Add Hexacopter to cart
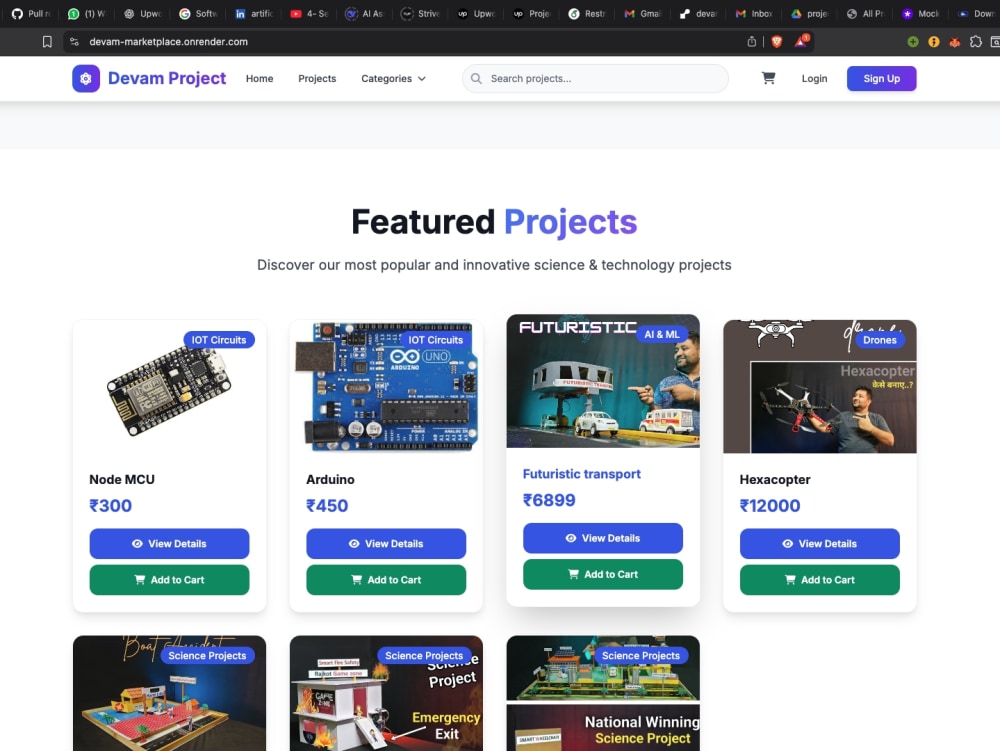 coord(820,580)
